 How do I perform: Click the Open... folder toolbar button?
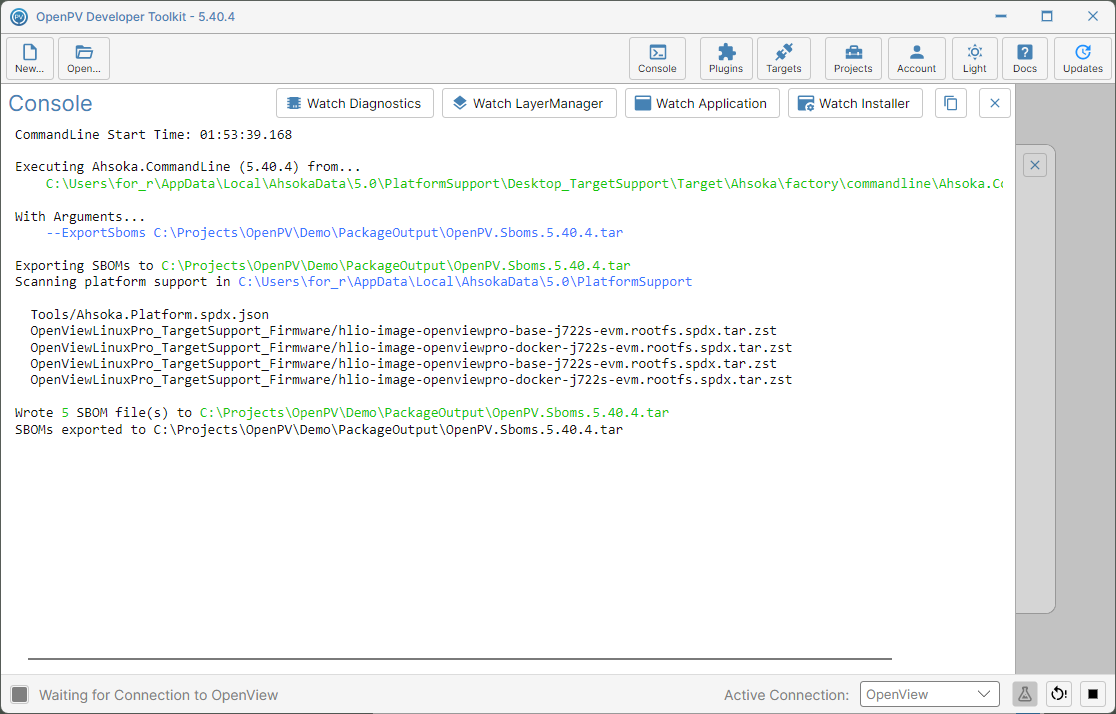pos(84,58)
